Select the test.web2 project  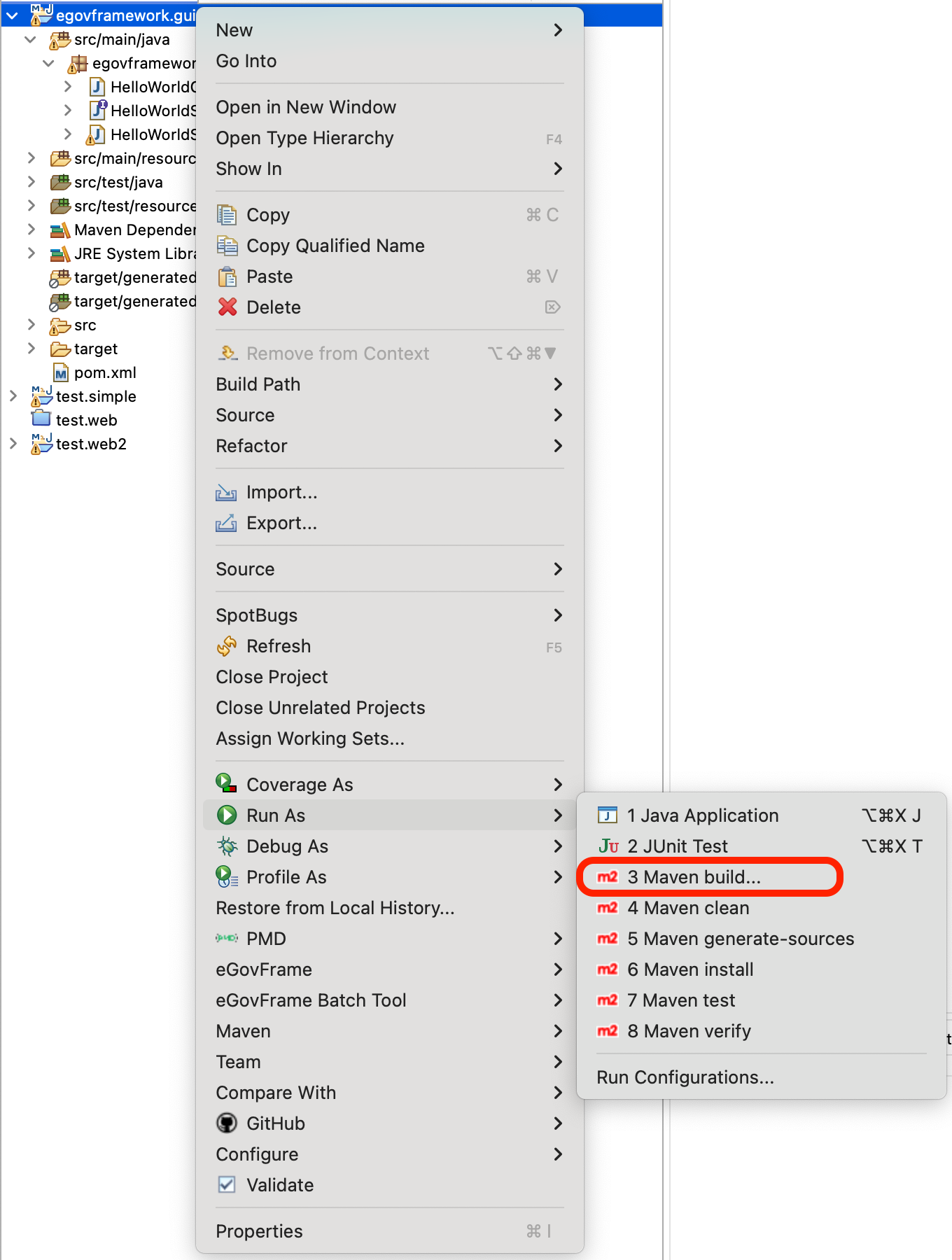point(91,444)
